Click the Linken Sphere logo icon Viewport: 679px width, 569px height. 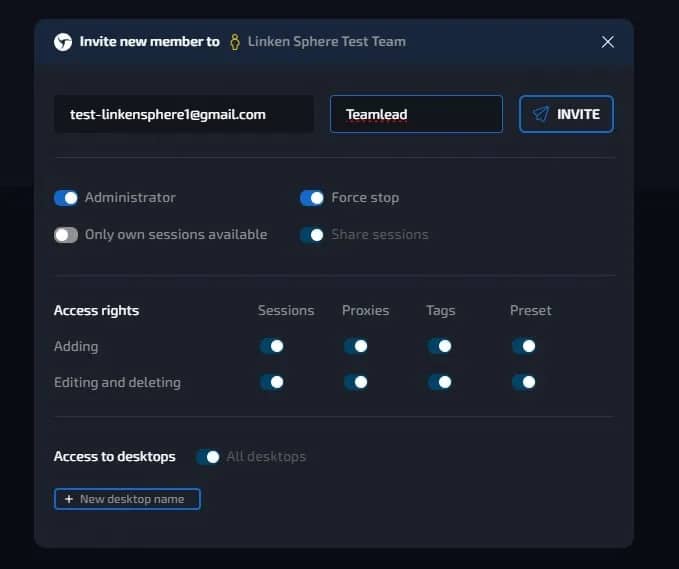(63, 42)
